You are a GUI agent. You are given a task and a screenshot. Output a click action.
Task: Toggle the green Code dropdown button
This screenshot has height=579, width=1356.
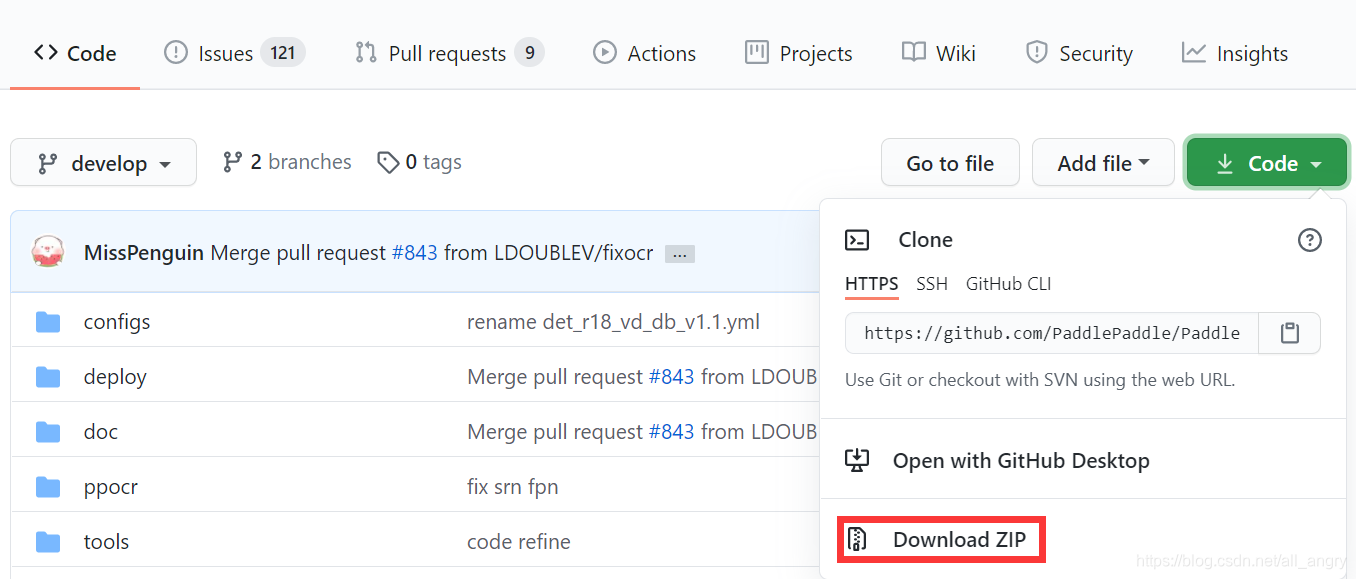pos(1267,163)
